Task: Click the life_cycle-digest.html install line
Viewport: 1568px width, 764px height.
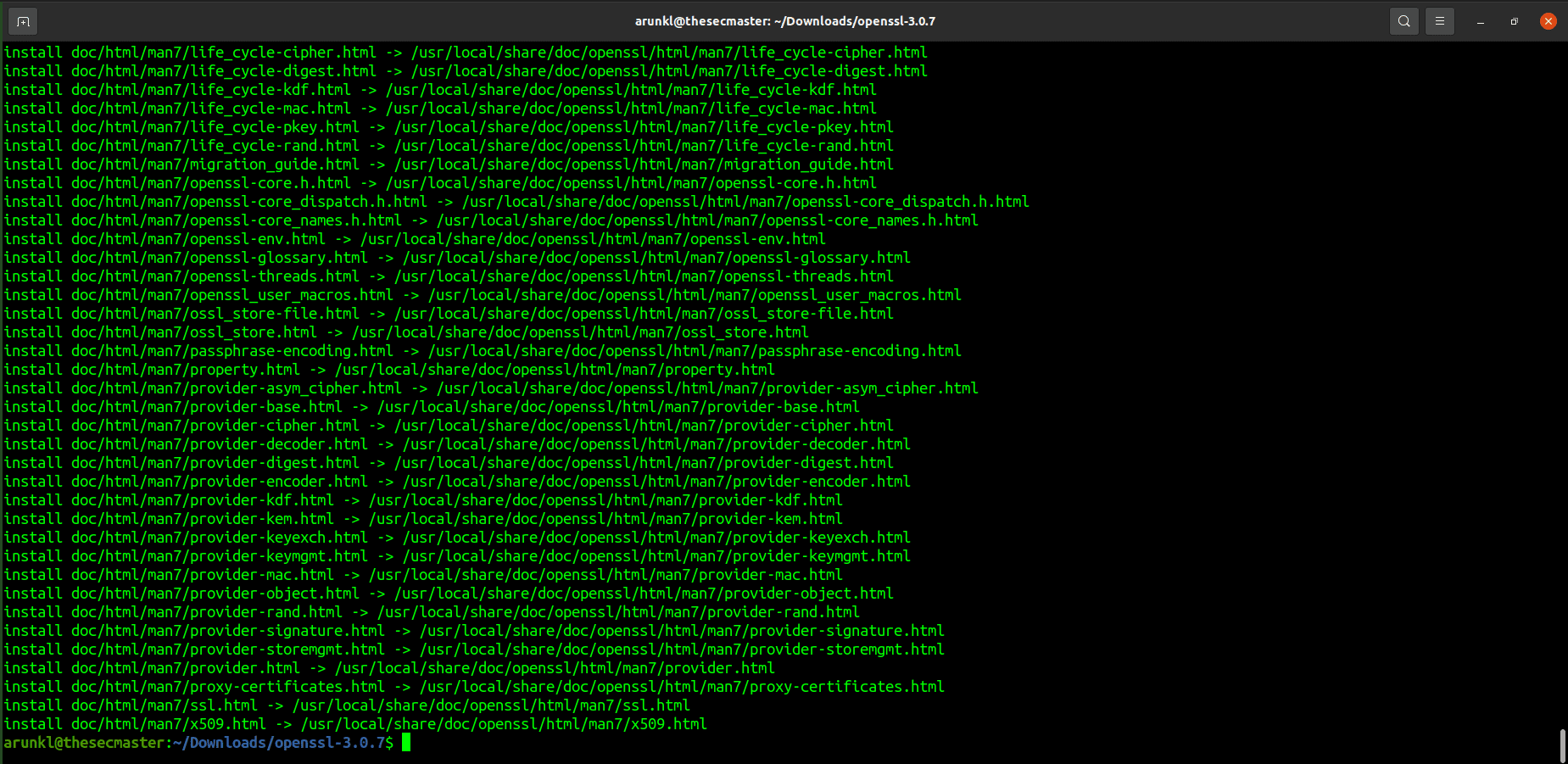Action: point(466,71)
